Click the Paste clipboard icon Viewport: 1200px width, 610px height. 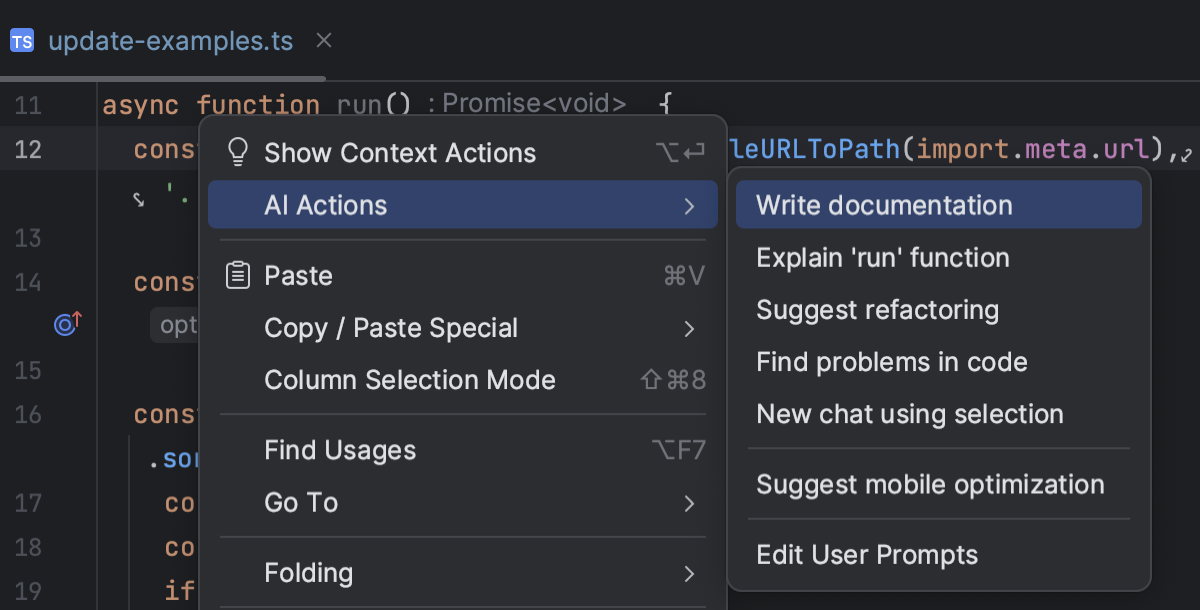tap(237, 275)
